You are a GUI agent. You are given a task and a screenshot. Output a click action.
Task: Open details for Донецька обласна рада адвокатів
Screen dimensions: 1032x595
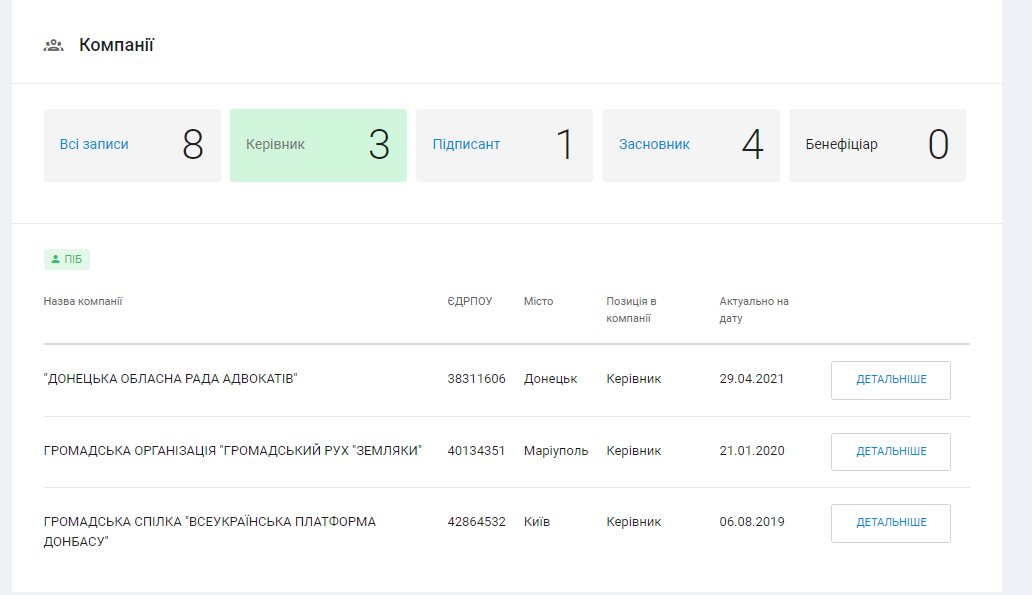point(890,380)
